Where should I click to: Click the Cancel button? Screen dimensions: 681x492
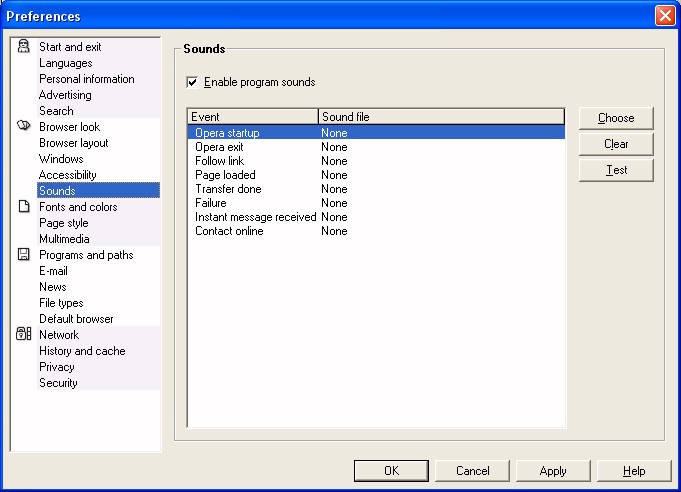tap(473, 471)
